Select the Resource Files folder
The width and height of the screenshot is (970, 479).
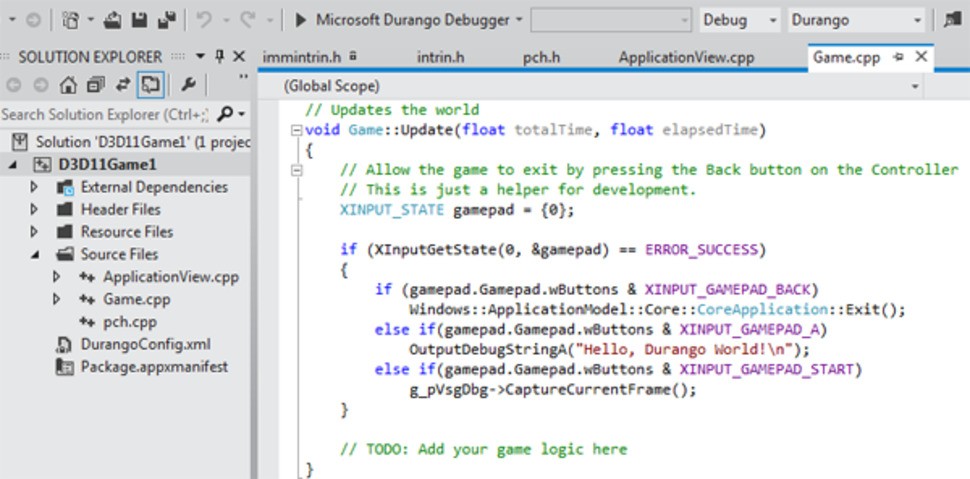(127, 231)
